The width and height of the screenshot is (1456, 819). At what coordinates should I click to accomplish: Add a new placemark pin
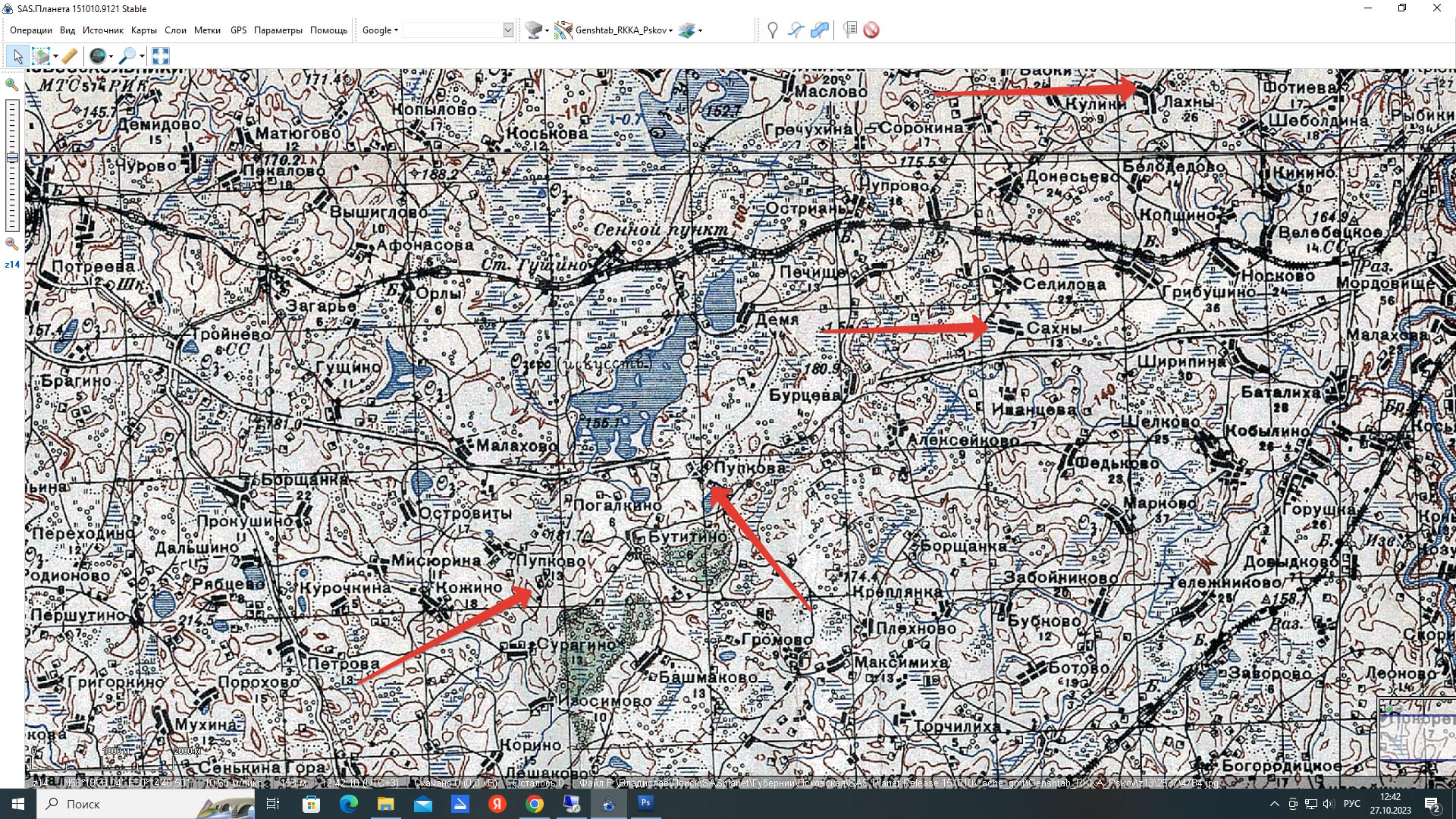pyautogui.click(x=772, y=30)
